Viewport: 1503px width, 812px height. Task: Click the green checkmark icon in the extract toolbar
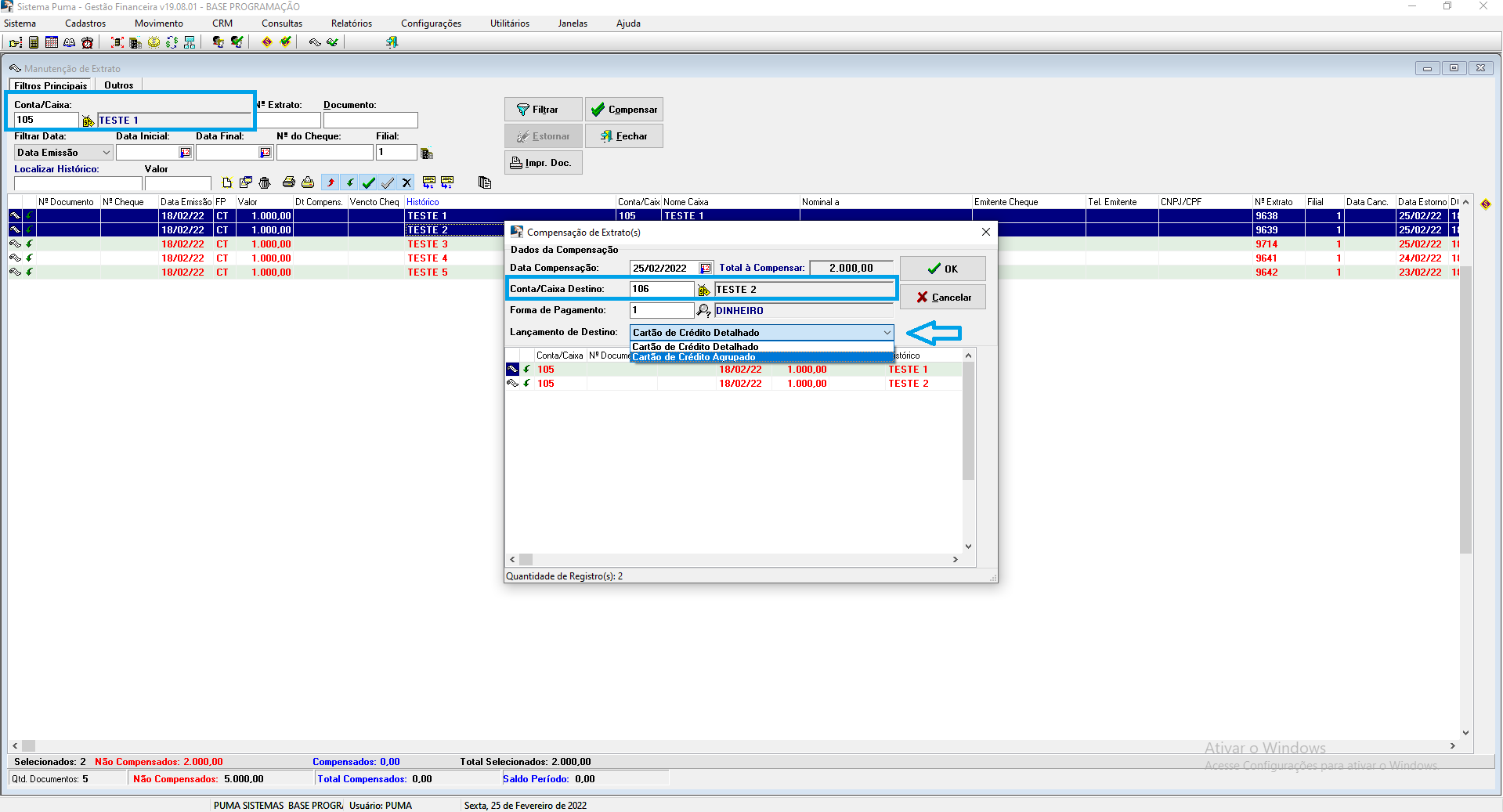[369, 182]
